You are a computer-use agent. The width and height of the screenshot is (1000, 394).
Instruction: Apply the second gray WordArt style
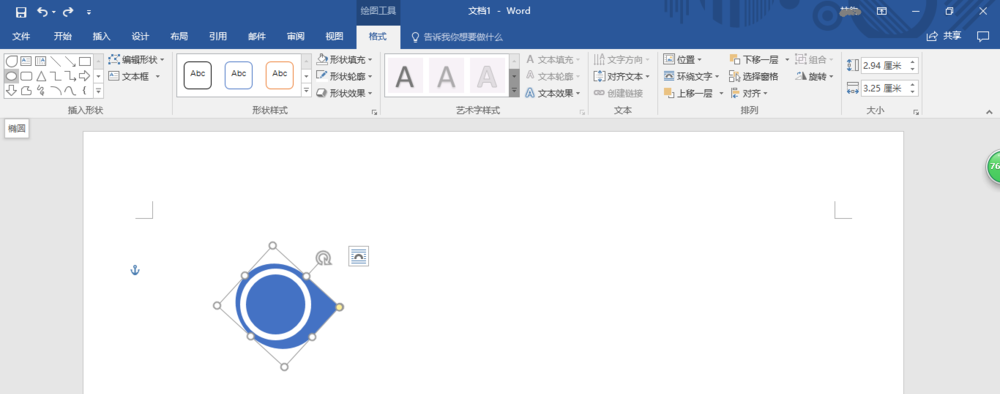[x=446, y=76]
